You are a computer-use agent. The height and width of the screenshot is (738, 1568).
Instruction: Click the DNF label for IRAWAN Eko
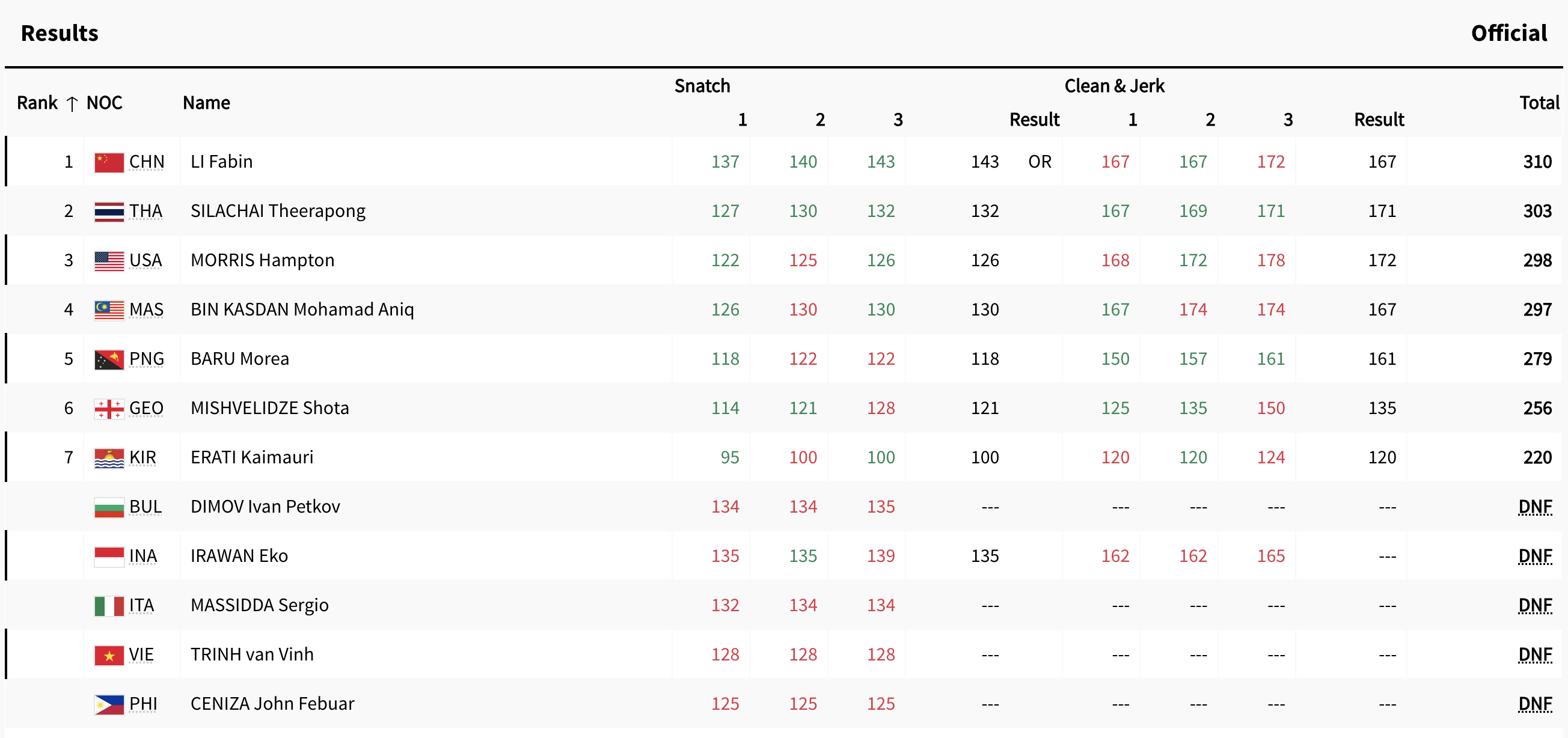coord(1534,556)
